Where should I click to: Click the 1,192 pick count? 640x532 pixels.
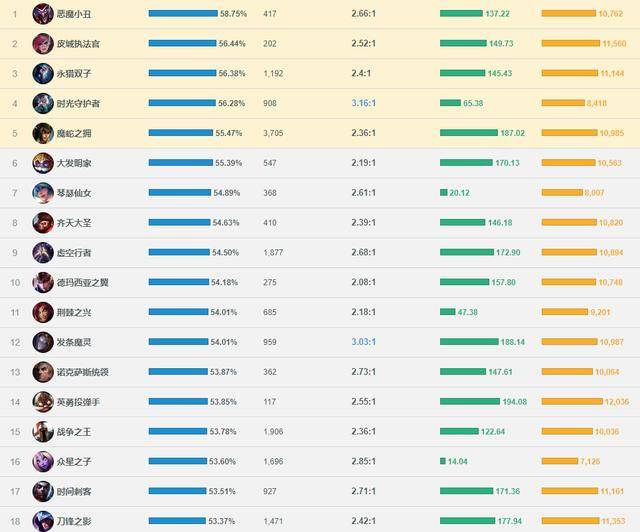point(273,73)
